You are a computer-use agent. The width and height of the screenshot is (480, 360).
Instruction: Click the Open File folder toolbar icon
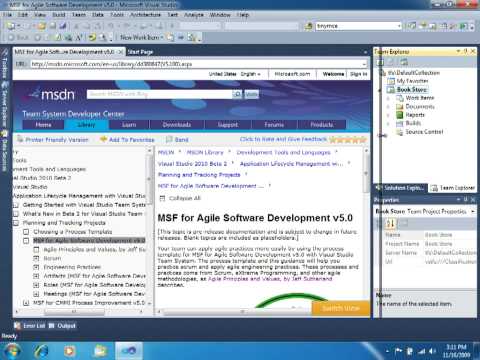[42, 26]
